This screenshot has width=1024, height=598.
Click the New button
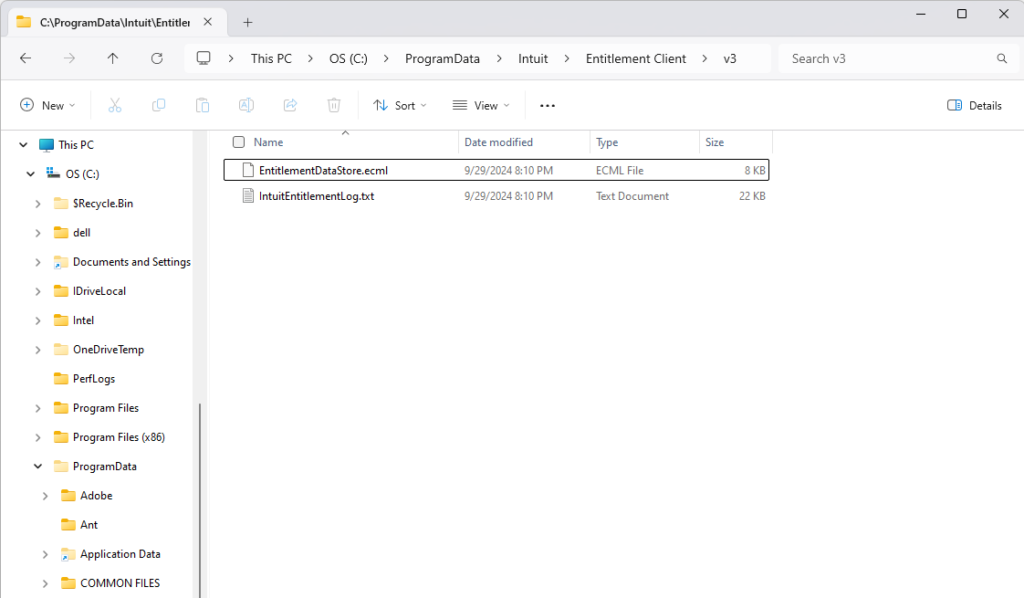point(48,105)
